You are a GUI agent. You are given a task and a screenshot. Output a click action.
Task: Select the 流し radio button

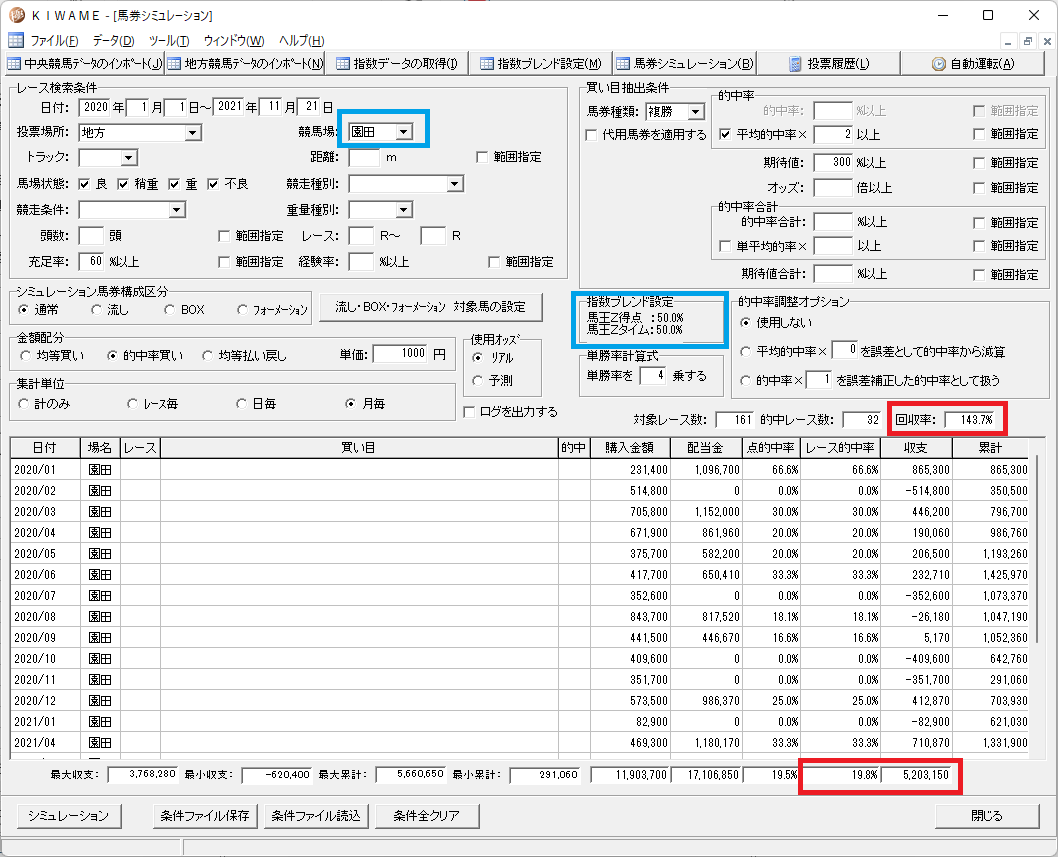coord(96,310)
